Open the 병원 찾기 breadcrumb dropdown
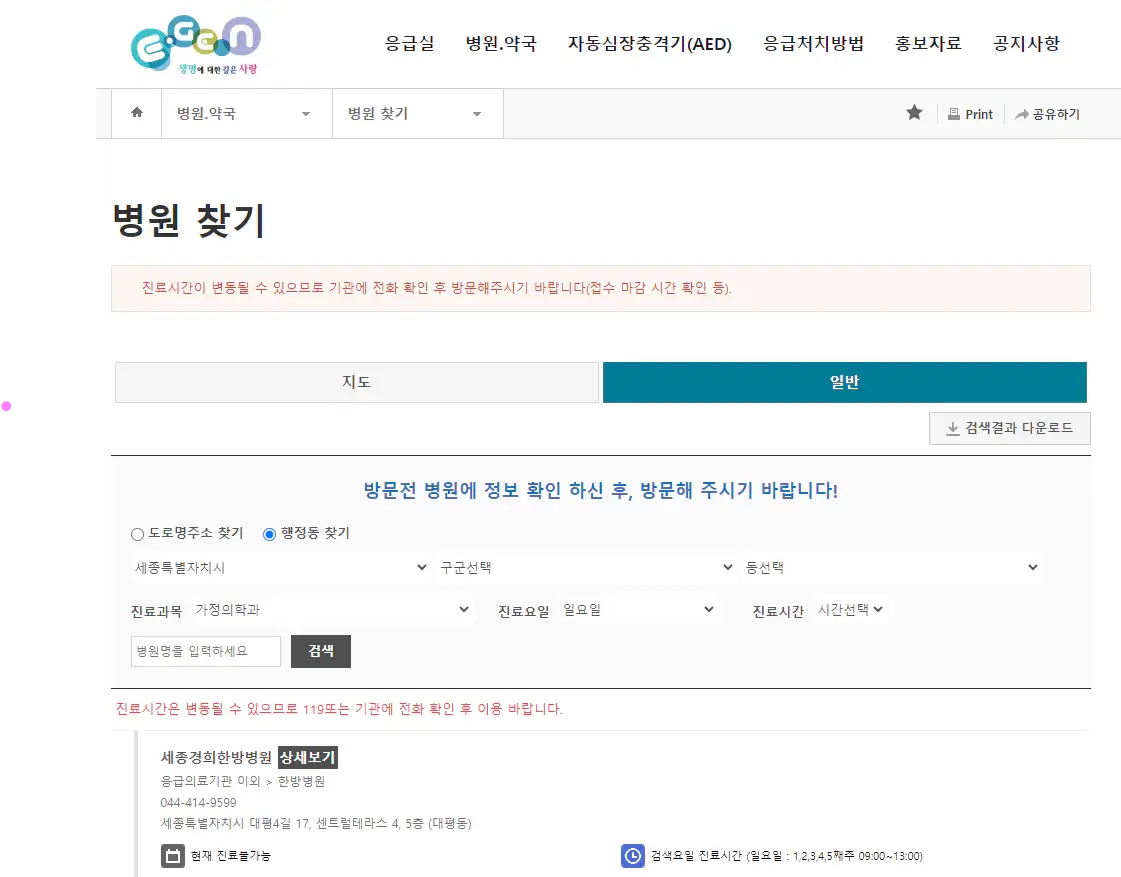Screen dimensions: 1121x877 (417, 113)
